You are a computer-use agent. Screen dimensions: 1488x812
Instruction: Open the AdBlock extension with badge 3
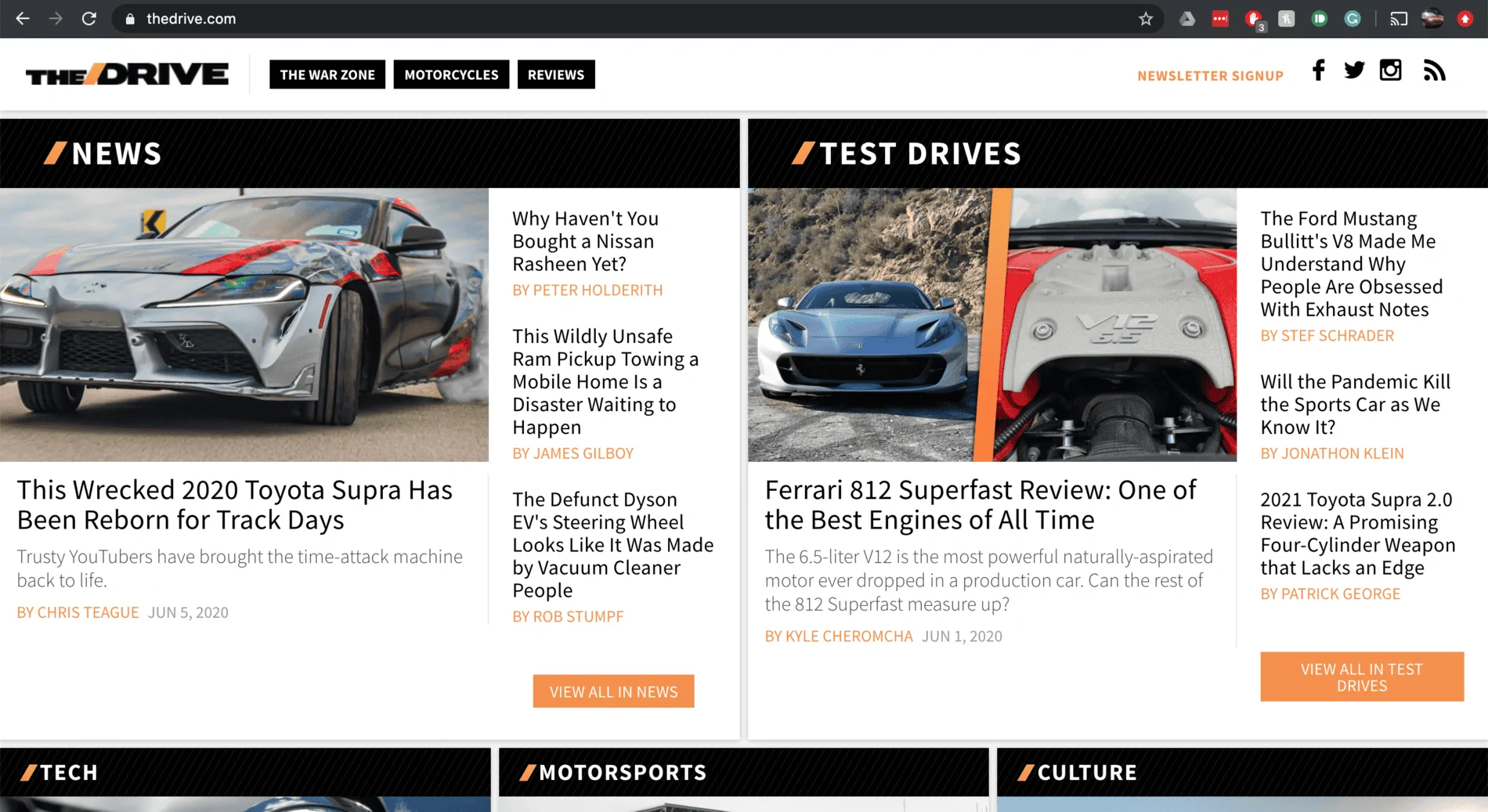click(1255, 20)
